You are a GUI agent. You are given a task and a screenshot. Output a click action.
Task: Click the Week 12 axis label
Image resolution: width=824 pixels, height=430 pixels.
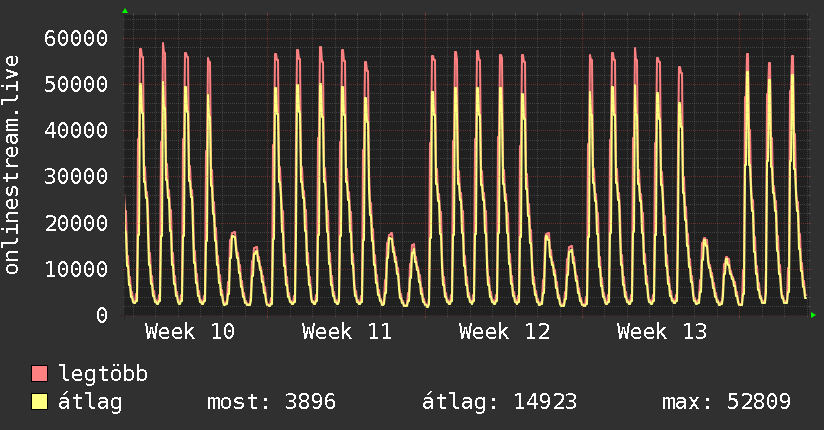[505, 332]
